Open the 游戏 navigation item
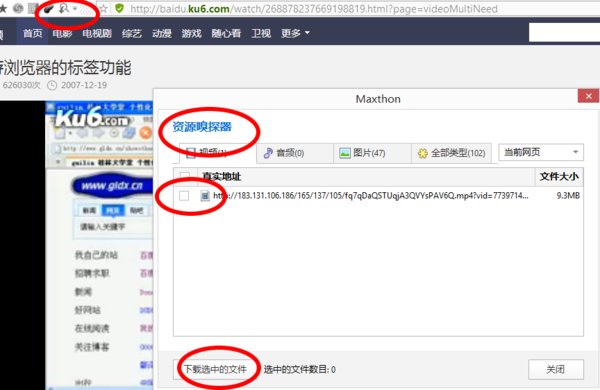This screenshot has height=390, width=600. [x=191, y=33]
